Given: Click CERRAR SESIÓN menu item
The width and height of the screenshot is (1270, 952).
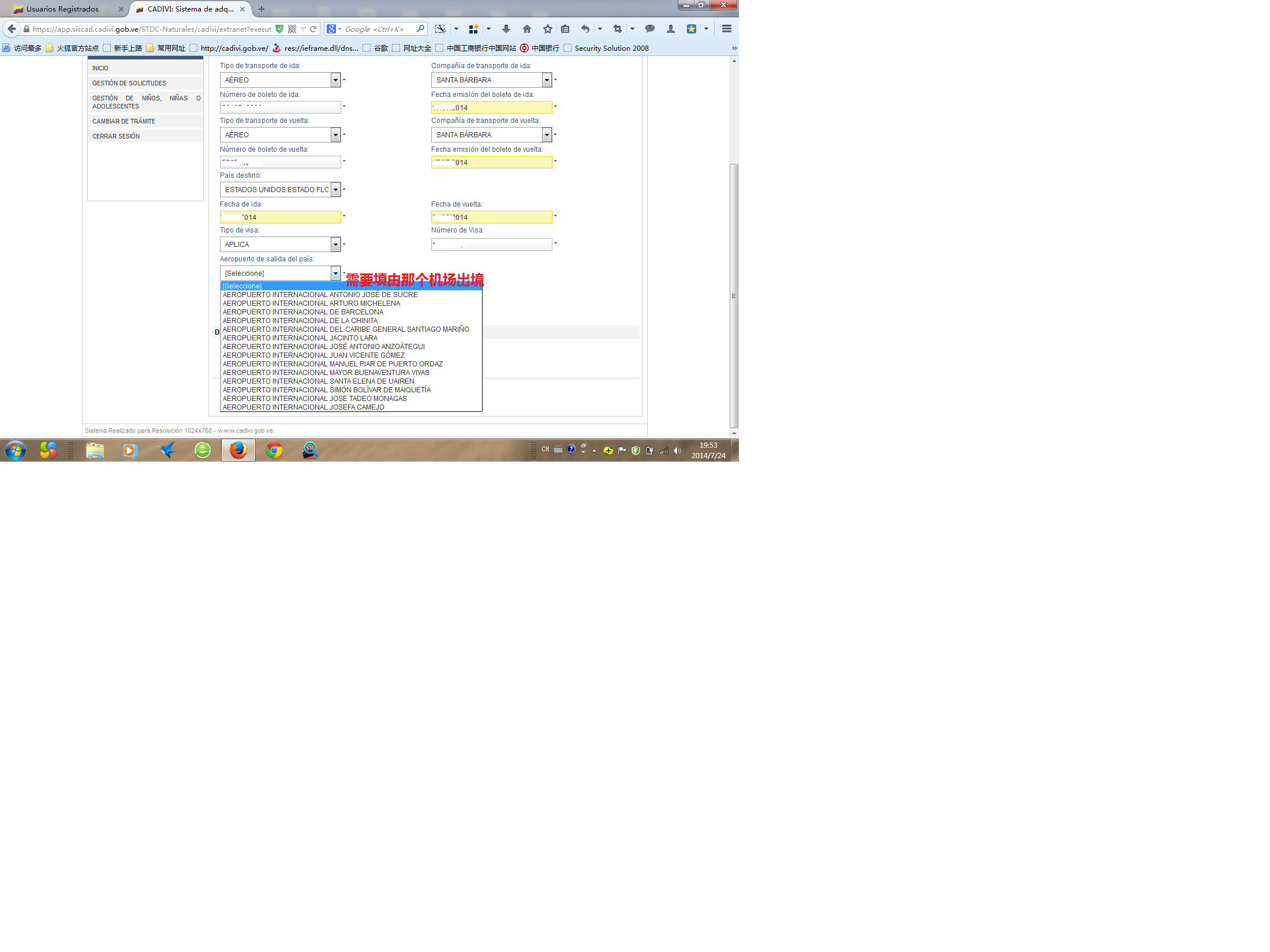Looking at the screenshot, I should pos(145,136).
